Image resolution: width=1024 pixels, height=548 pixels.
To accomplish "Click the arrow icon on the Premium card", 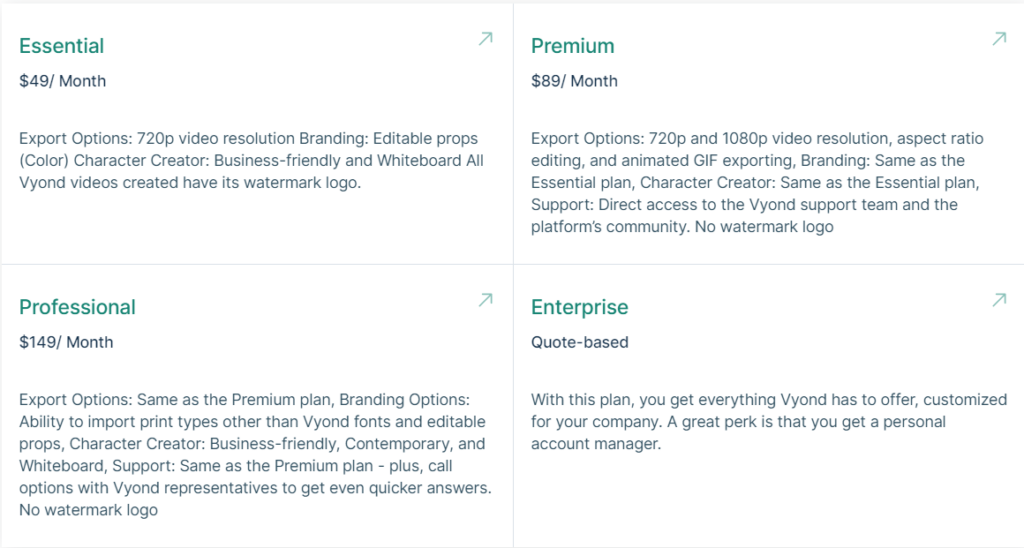I will pos(998,39).
